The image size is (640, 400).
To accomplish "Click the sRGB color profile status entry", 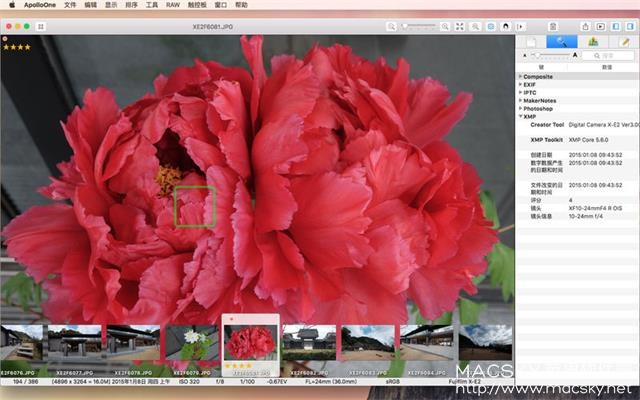I will [x=393, y=382].
